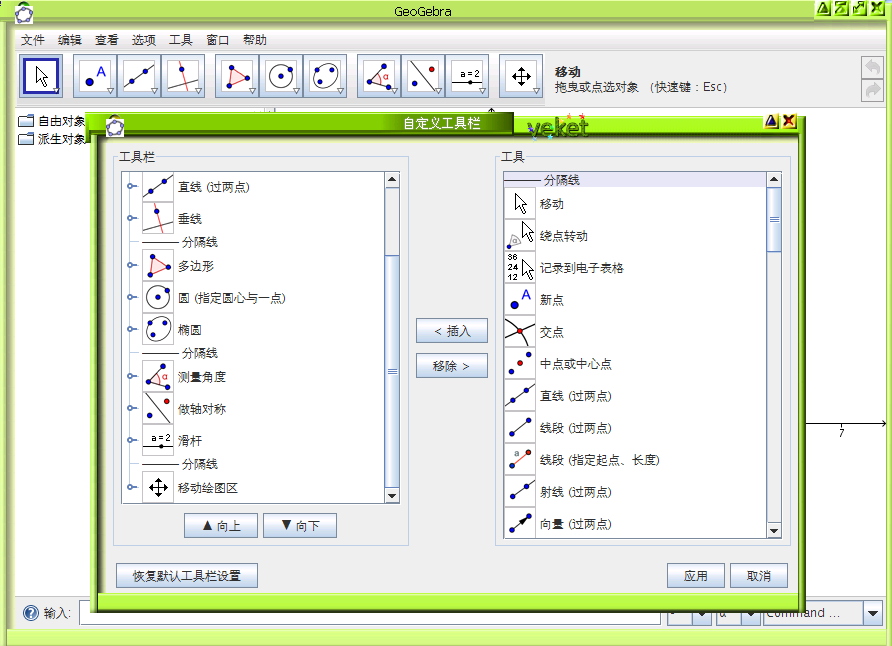The image size is (892, 646).
Task: Click scroll down arrow of tools list
Action: [x=774, y=531]
